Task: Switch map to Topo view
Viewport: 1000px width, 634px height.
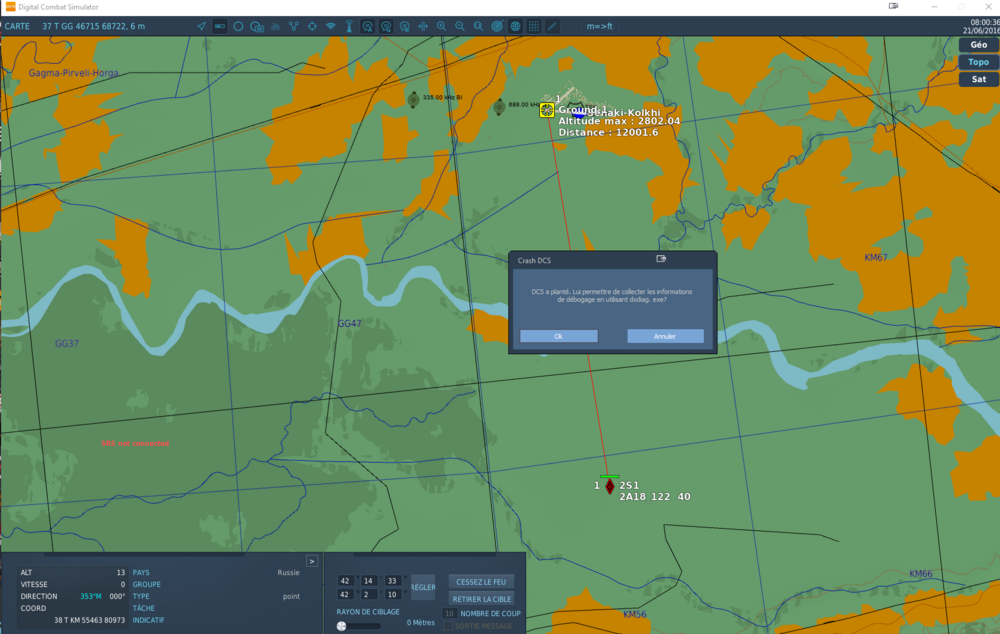Action: (979, 62)
